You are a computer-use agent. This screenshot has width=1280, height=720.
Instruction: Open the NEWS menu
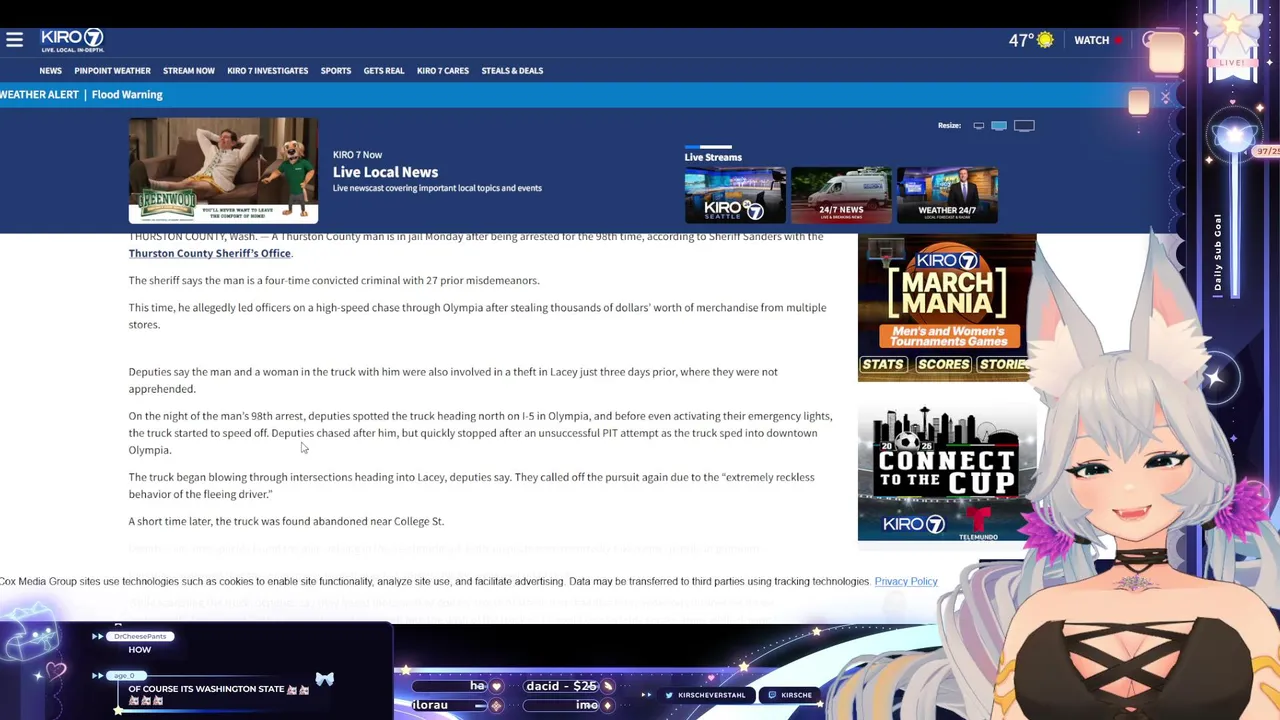(50, 71)
